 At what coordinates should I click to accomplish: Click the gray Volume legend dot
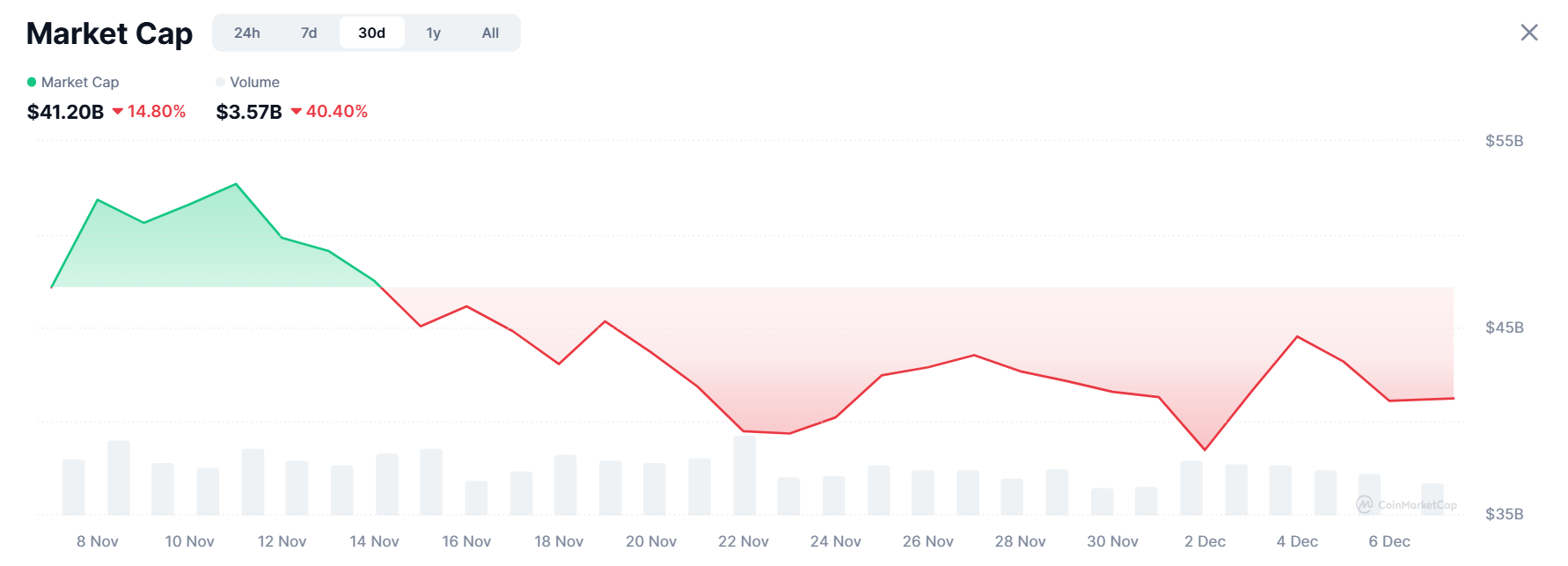coord(220,82)
